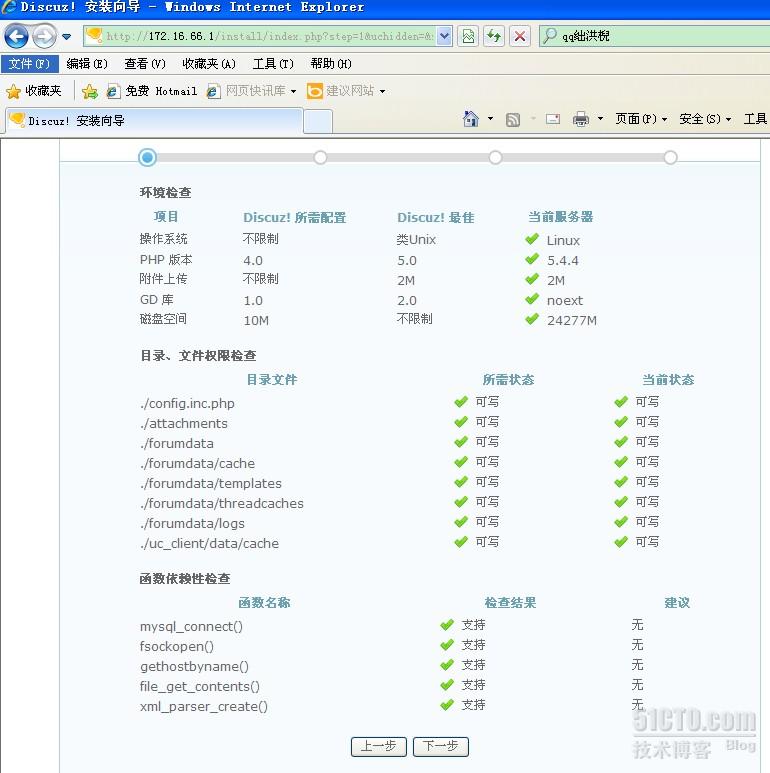Expand the Print dropdown arrow

pyautogui.click(x=600, y=119)
